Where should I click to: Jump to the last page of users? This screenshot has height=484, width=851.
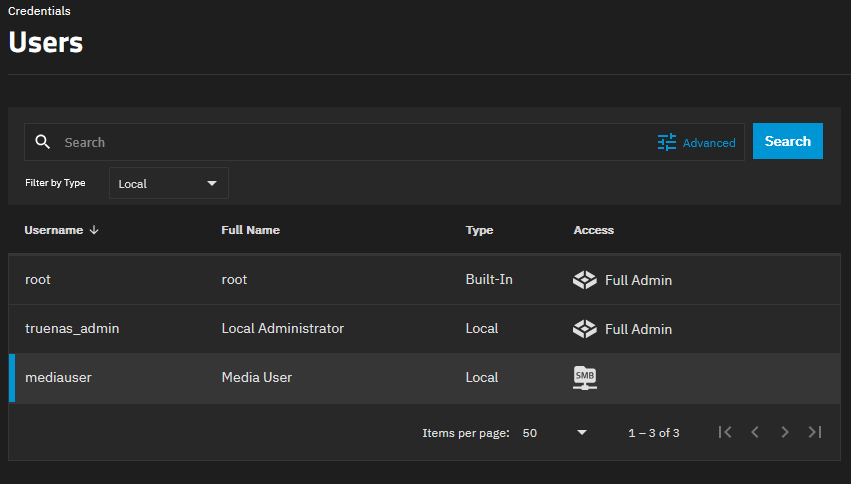click(x=815, y=432)
